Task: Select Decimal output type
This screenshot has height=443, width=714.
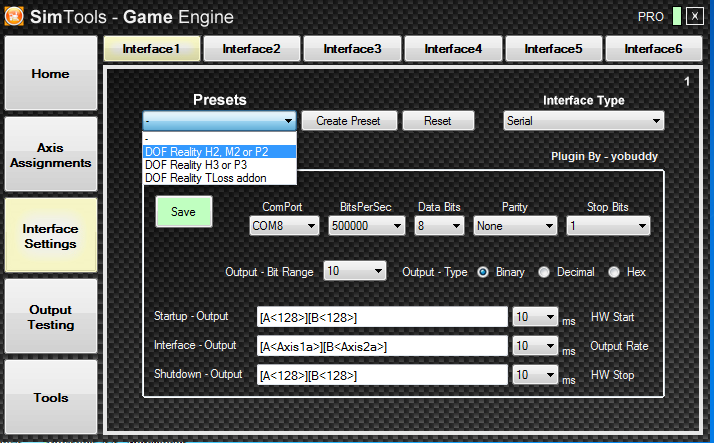Action: tap(544, 272)
